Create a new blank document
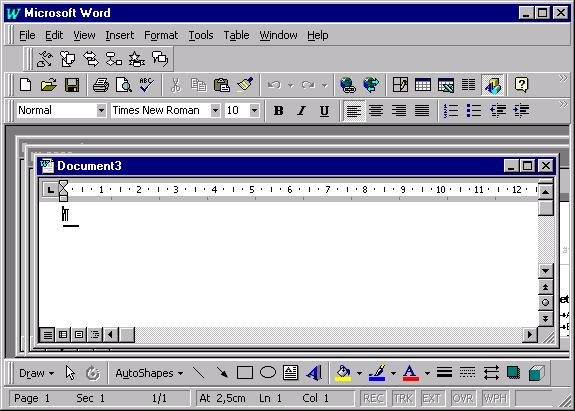The image size is (575, 411). click(26, 85)
